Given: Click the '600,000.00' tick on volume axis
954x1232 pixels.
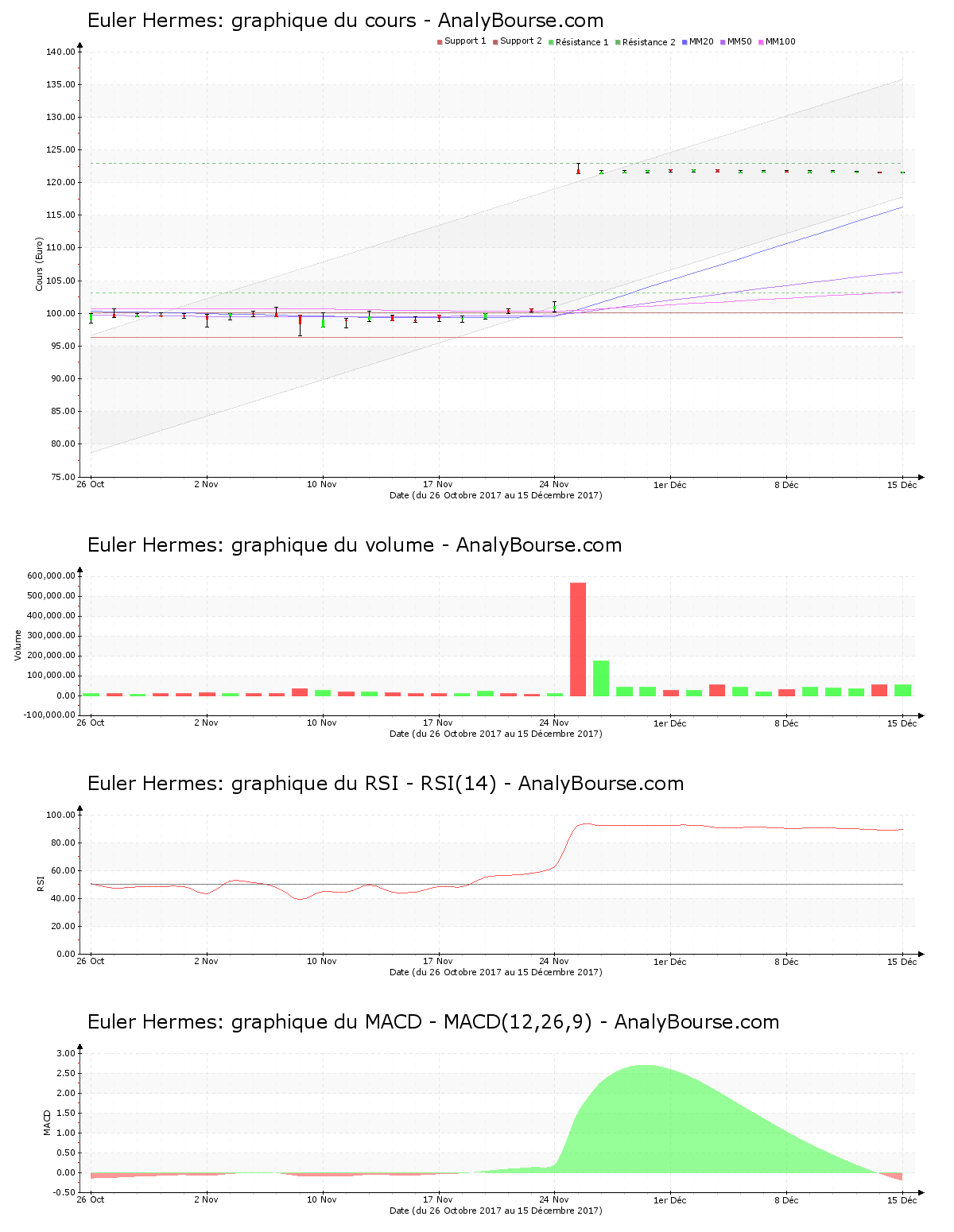Looking at the screenshot, I should pyautogui.click(x=51, y=576).
